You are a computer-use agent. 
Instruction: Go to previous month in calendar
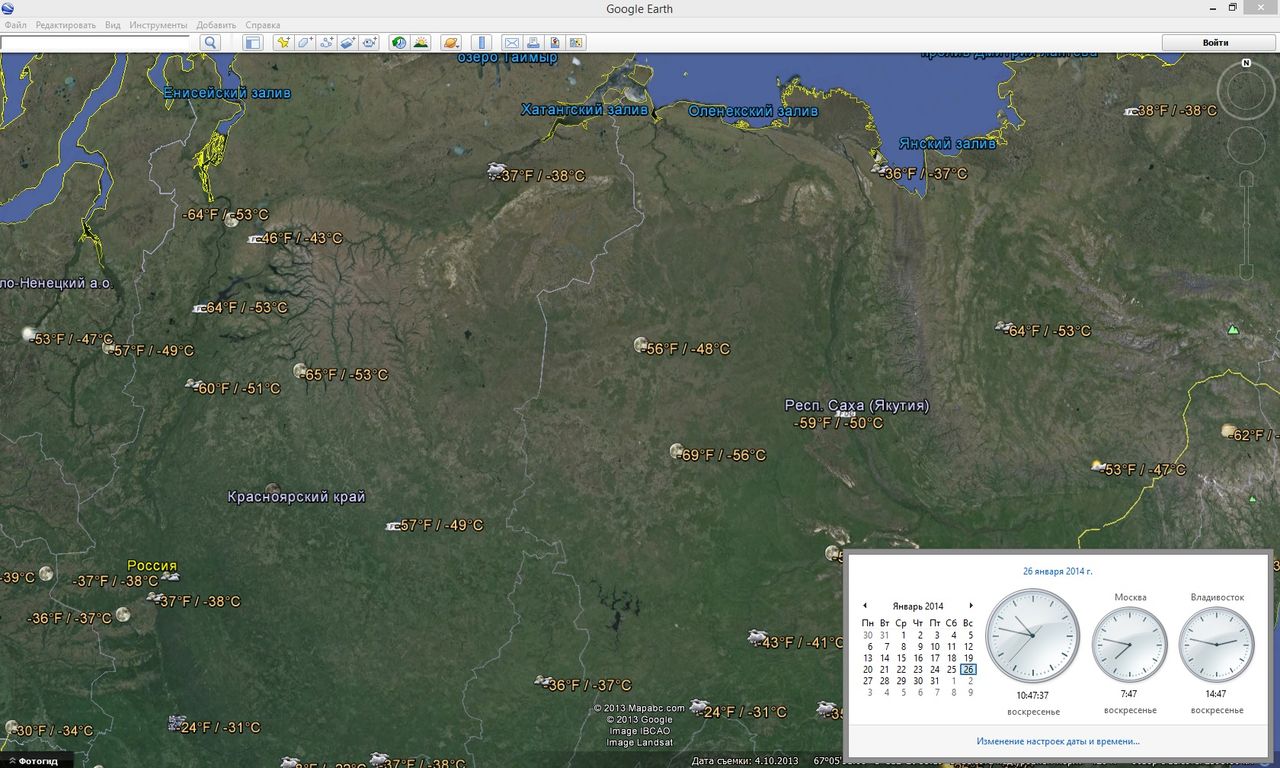tap(865, 606)
